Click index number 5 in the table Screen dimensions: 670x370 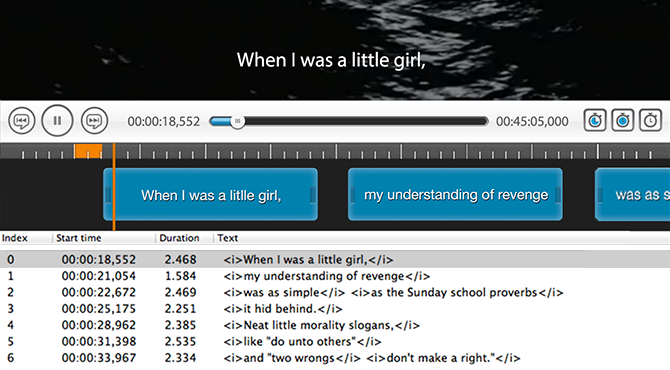(x=11, y=341)
